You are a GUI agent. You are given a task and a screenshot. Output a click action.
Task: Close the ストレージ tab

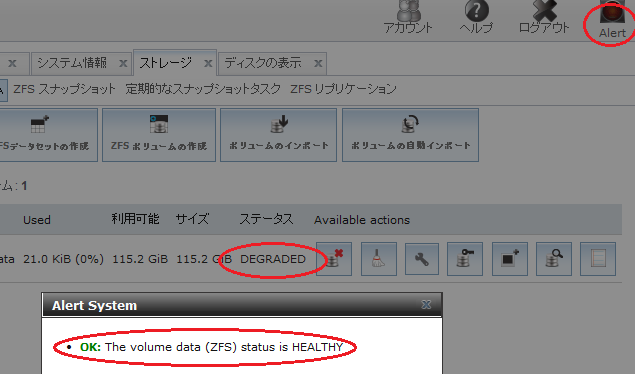[208, 64]
